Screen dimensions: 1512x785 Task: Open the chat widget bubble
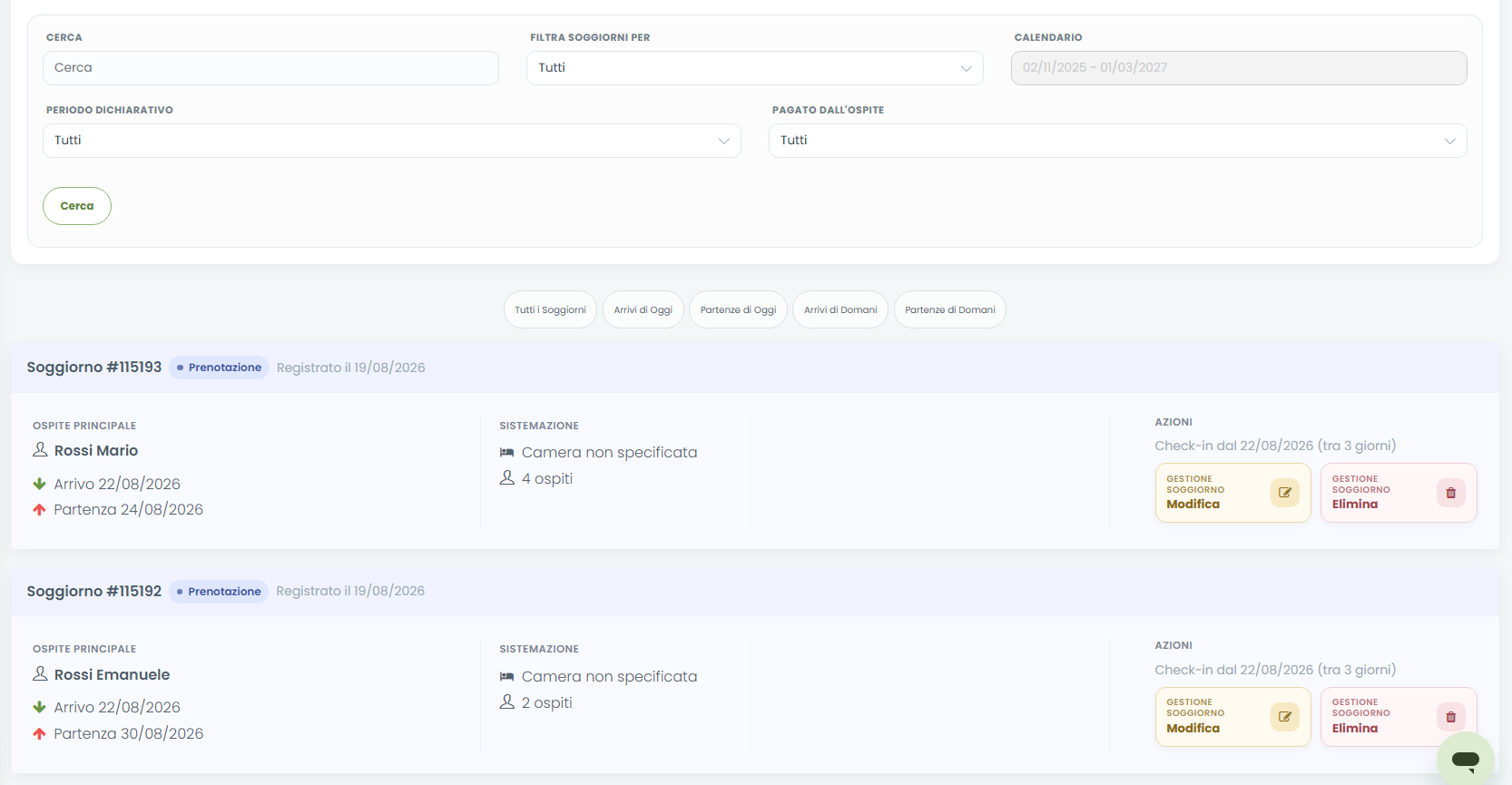pyautogui.click(x=1465, y=759)
